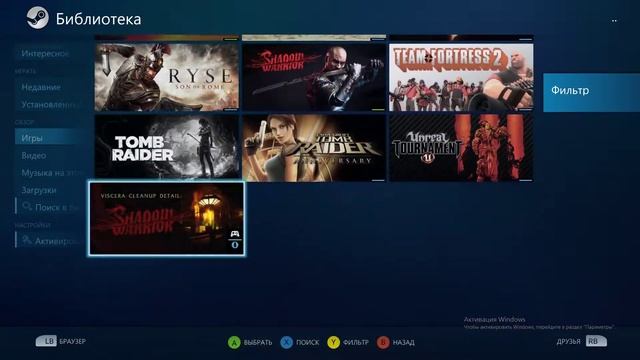This screenshot has width=640, height=360.
Task: Click the red B button icon
Action: tap(383, 342)
